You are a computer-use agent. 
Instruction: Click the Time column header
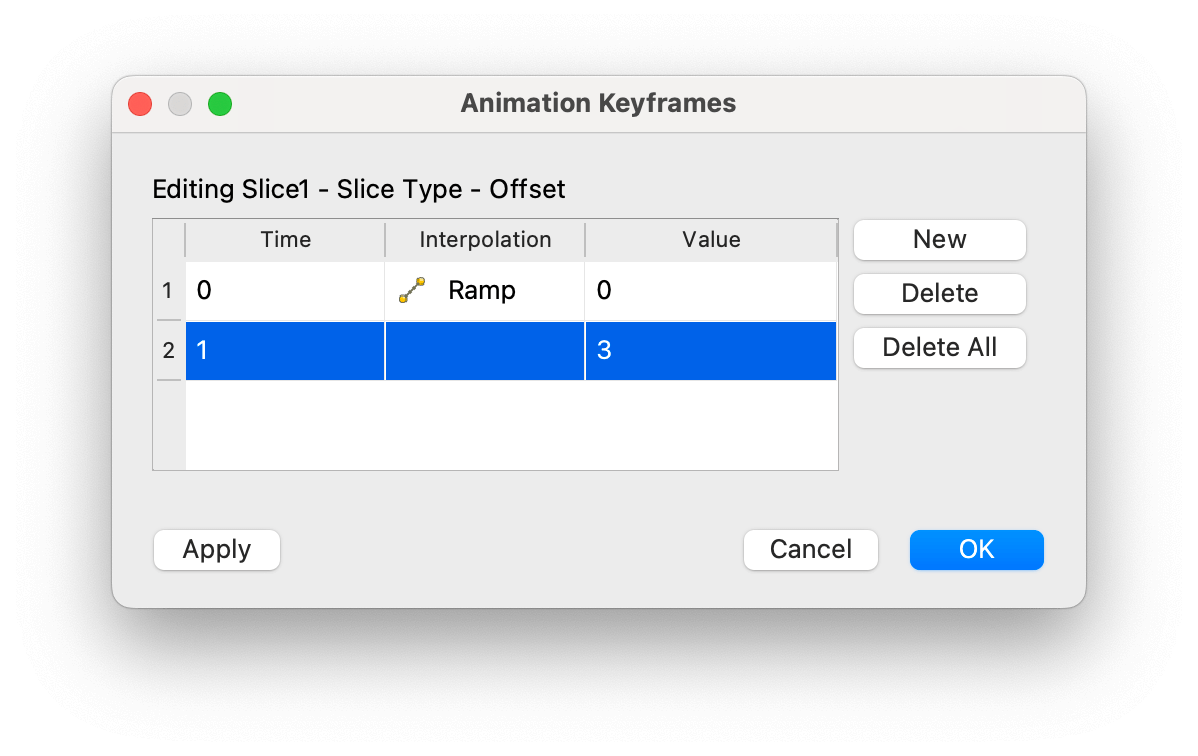tap(284, 240)
